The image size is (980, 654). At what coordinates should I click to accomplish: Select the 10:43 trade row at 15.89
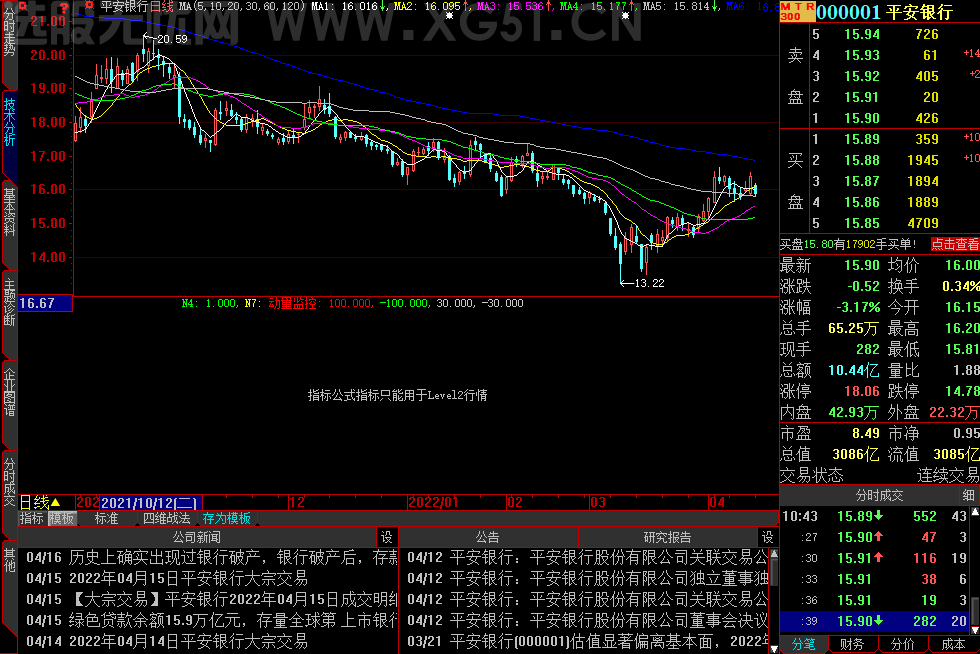click(875, 516)
